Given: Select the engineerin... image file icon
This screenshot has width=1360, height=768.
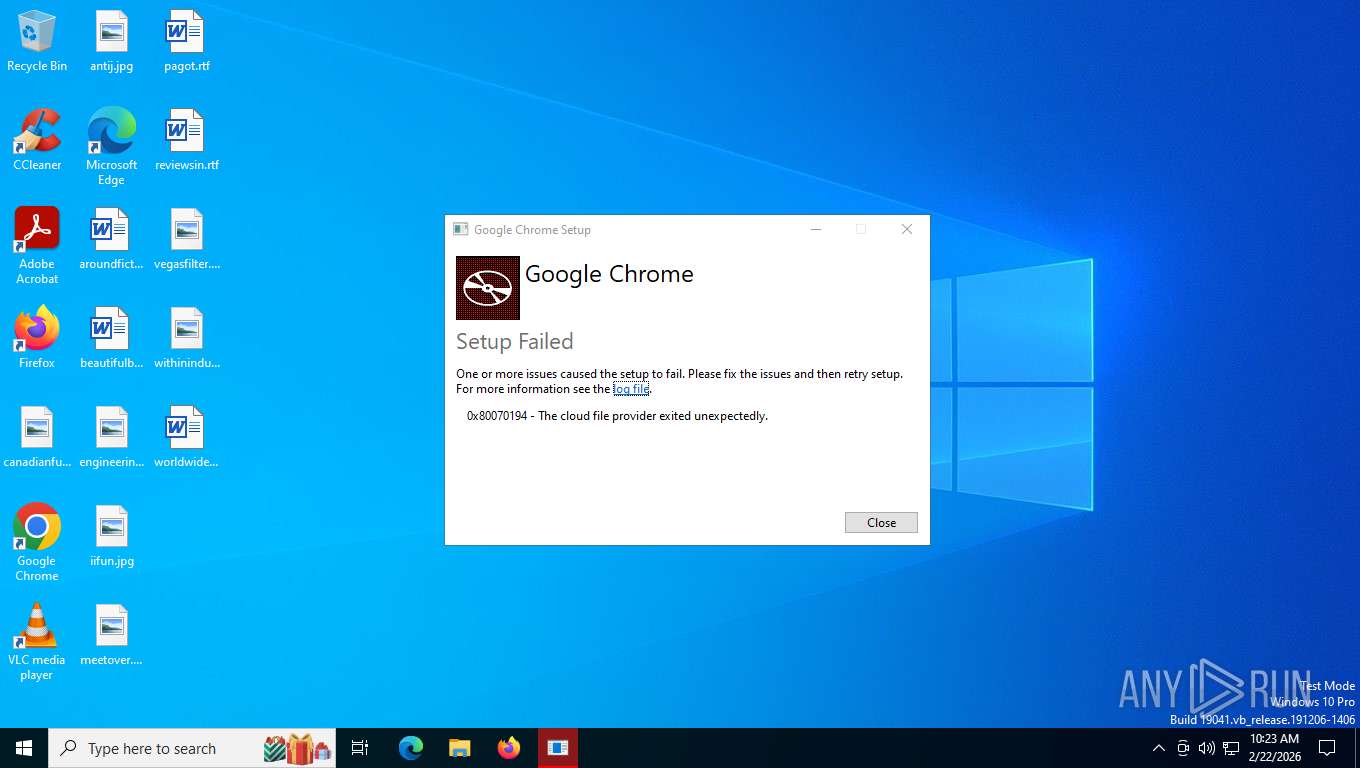Looking at the screenshot, I should 111,437.
